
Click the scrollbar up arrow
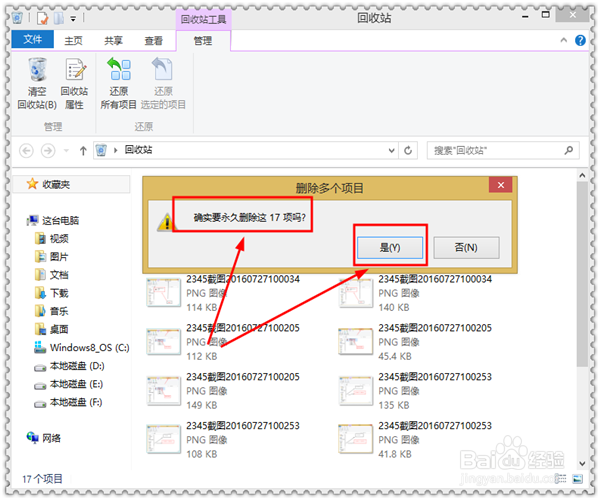click(582, 175)
